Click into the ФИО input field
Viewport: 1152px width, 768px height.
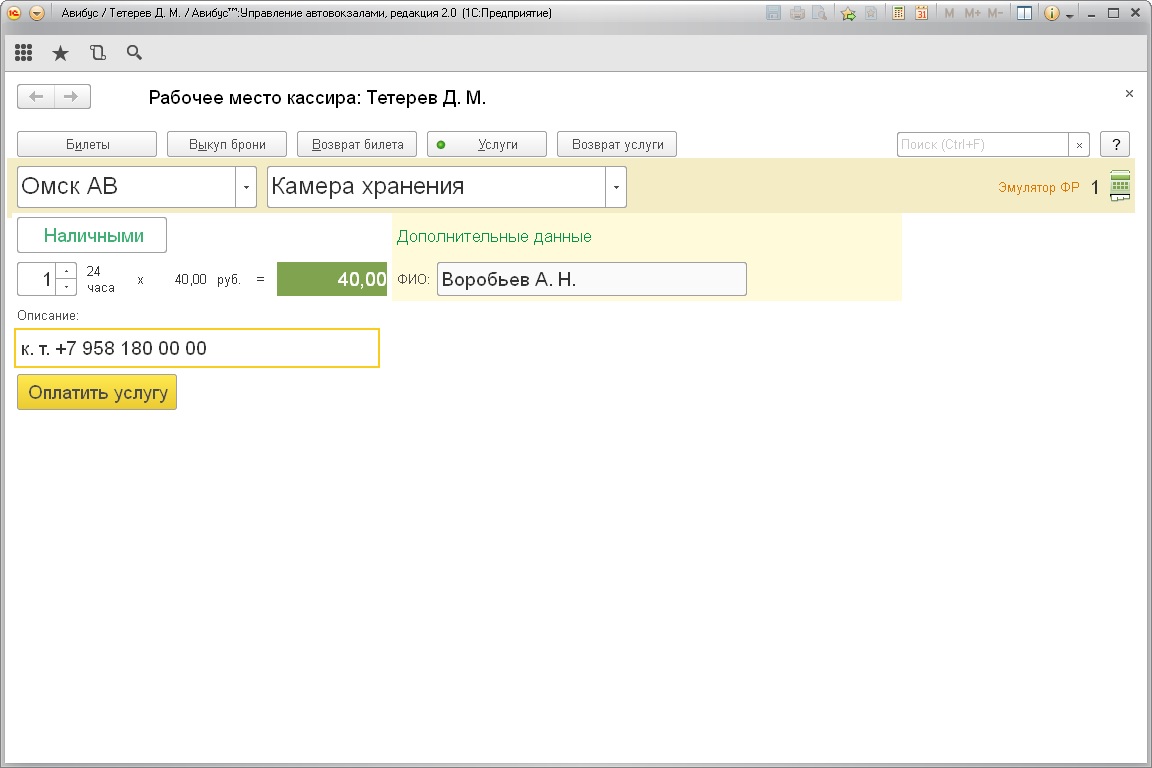591,280
